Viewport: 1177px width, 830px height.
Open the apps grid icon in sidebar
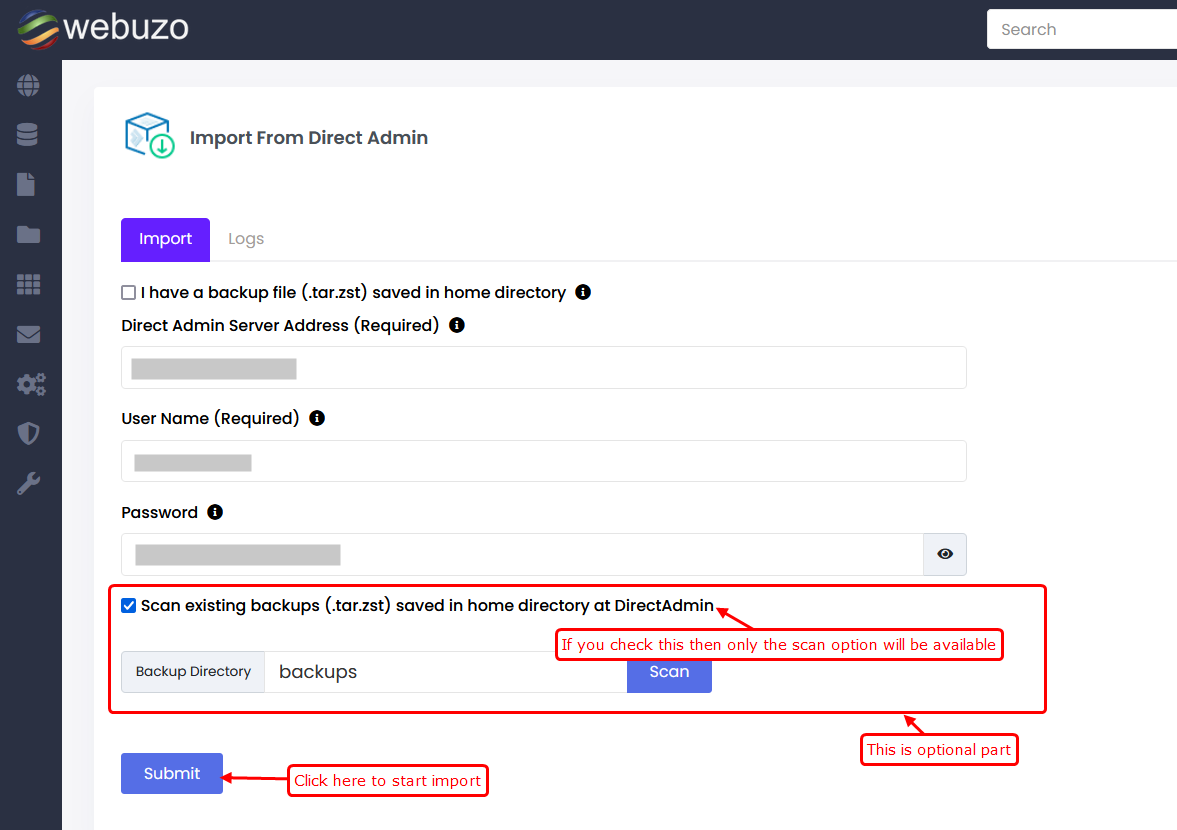[x=28, y=285]
